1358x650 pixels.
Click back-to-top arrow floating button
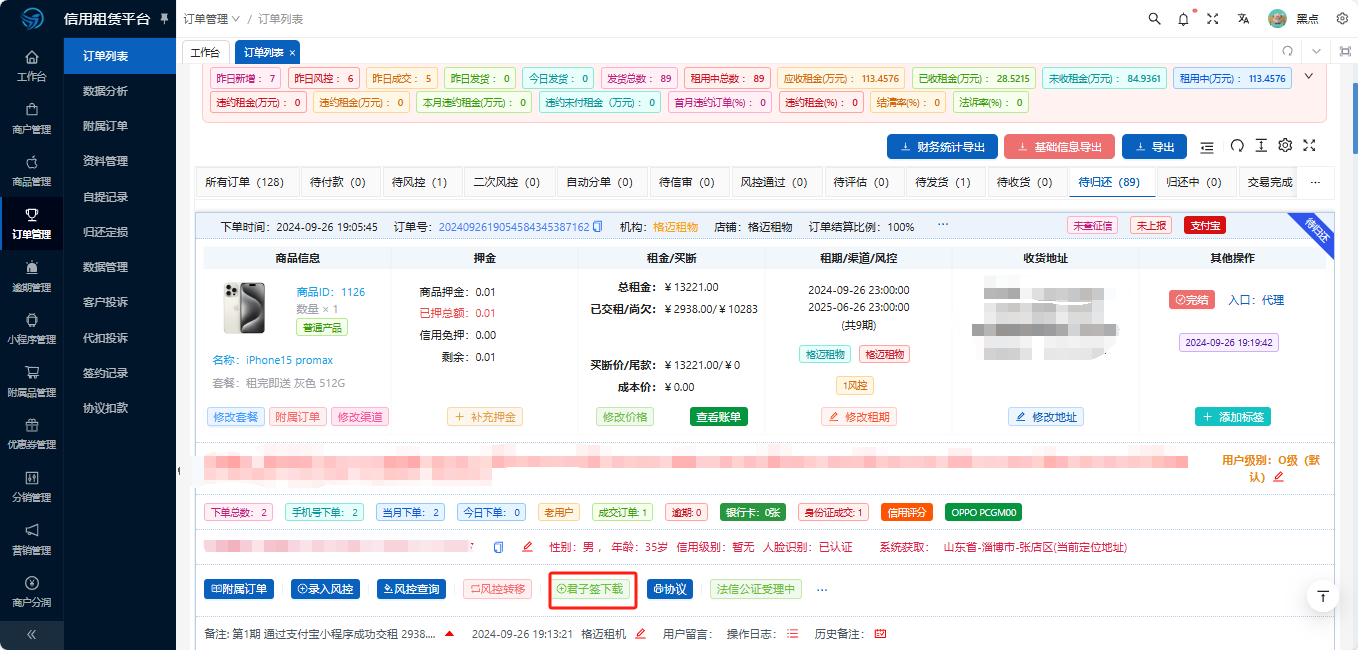(x=1323, y=596)
